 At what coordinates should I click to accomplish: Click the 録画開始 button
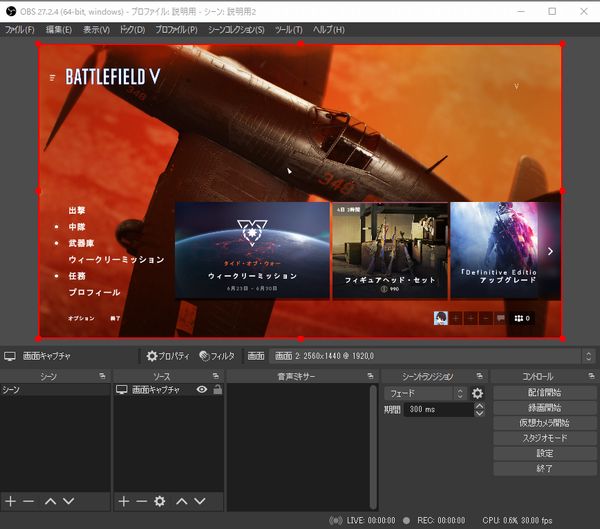coord(545,408)
